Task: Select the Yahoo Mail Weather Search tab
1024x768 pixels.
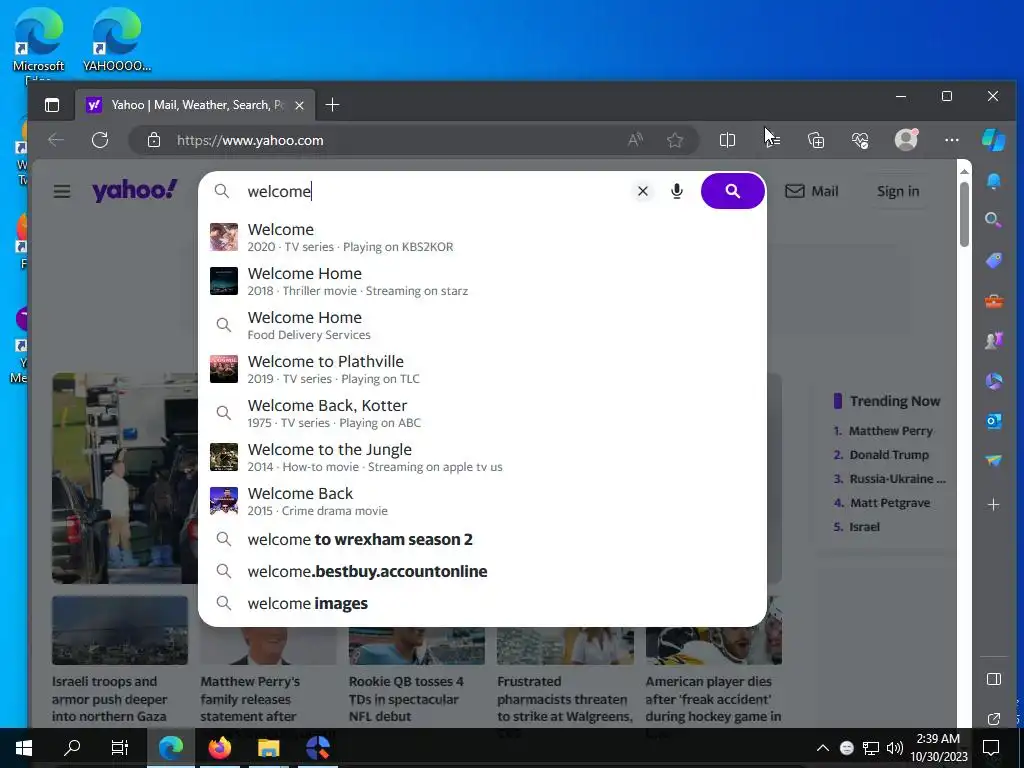Action: 195,105
